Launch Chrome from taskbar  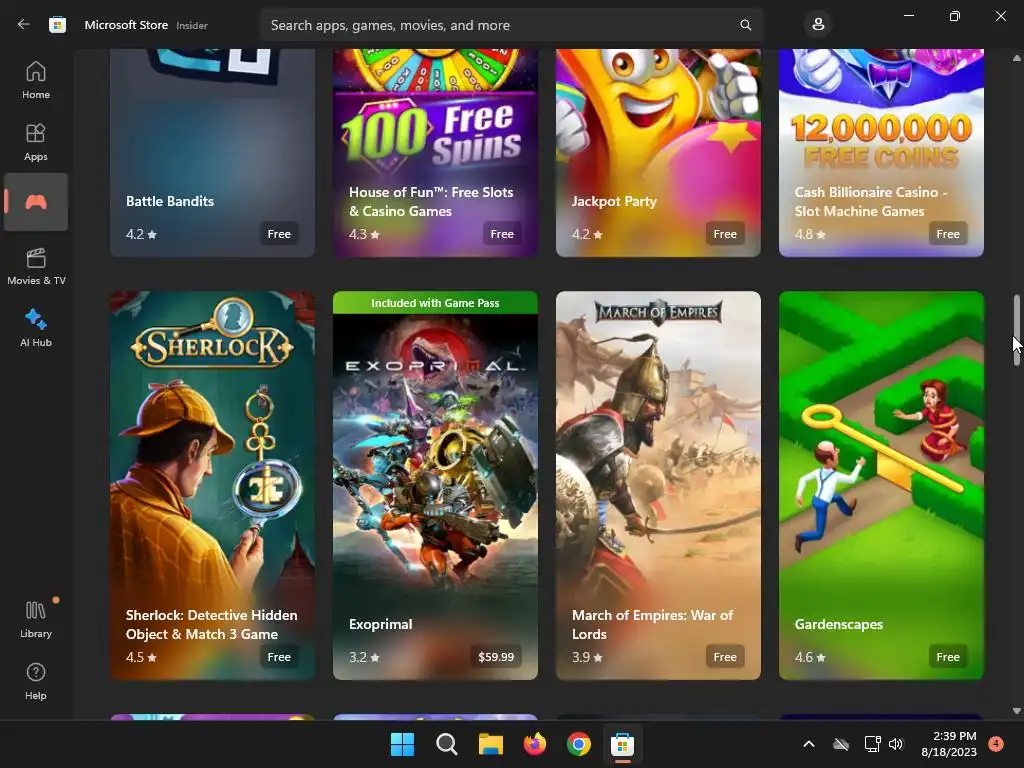click(x=579, y=744)
